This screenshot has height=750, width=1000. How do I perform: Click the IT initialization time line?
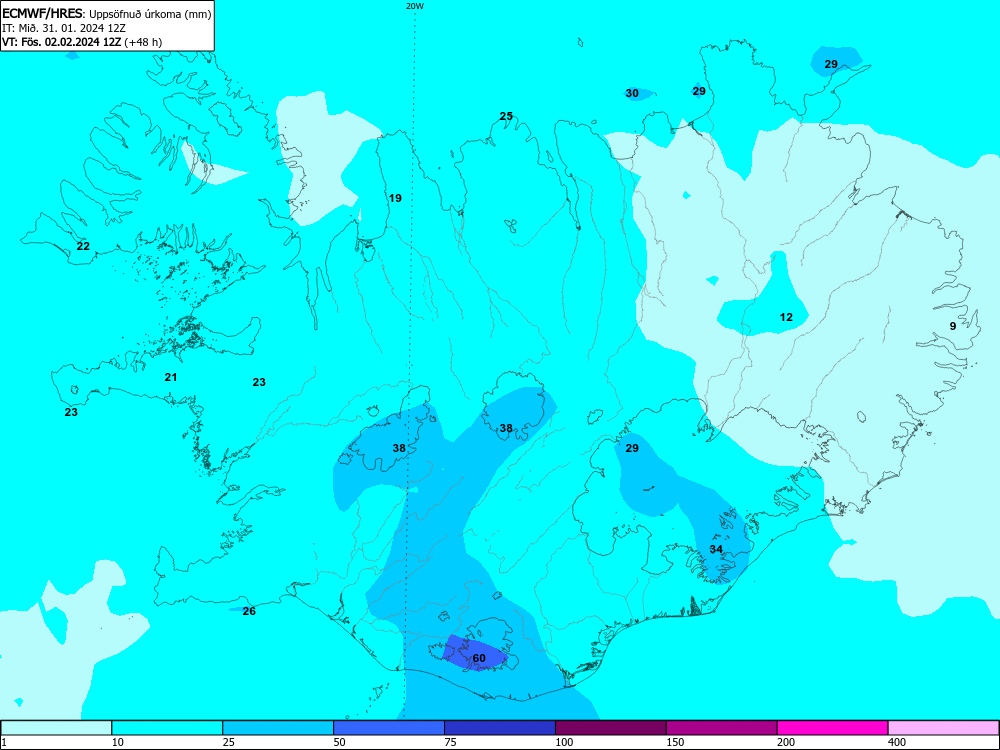click(64, 28)
